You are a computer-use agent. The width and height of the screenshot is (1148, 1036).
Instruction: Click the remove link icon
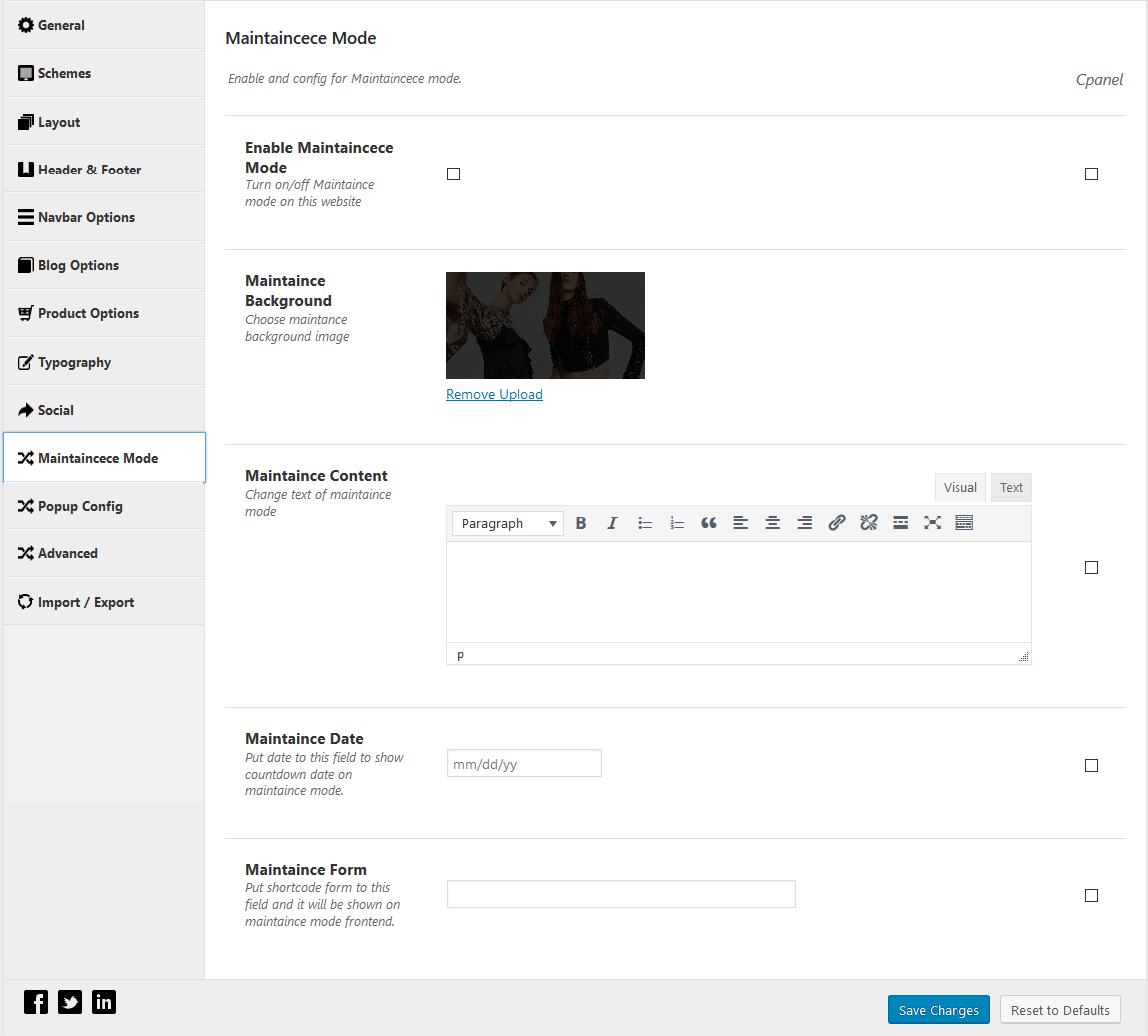869,522
